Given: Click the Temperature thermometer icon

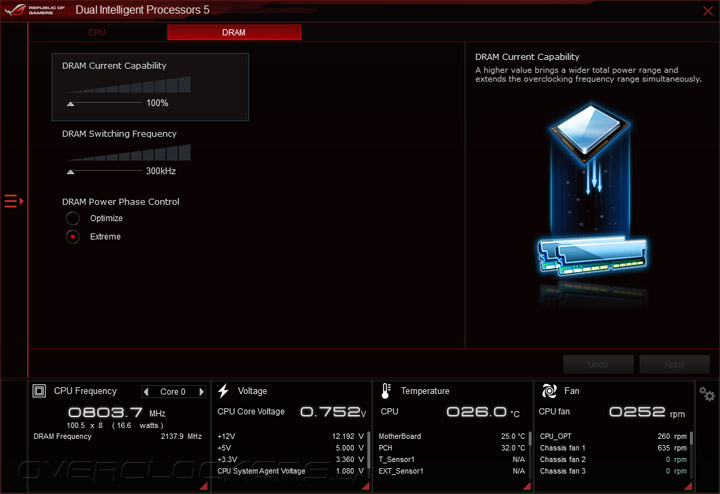Looking at the screenshot, I should click(386, 391).
